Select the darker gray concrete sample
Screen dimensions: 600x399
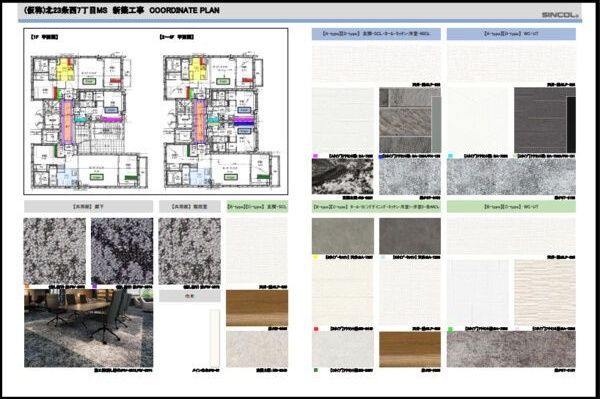click(410, 236)
